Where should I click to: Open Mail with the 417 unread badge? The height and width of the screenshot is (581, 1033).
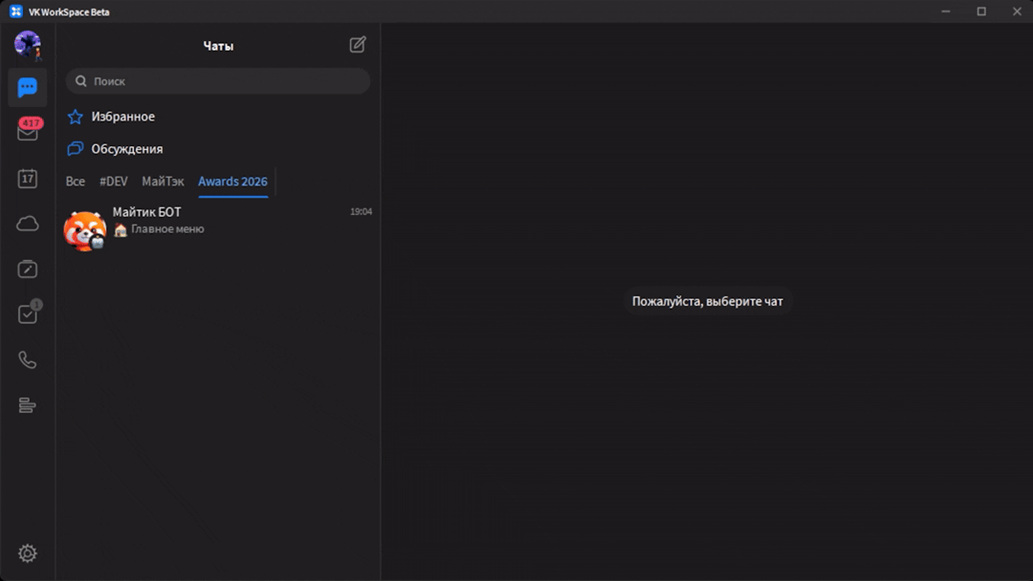(27, 132)
